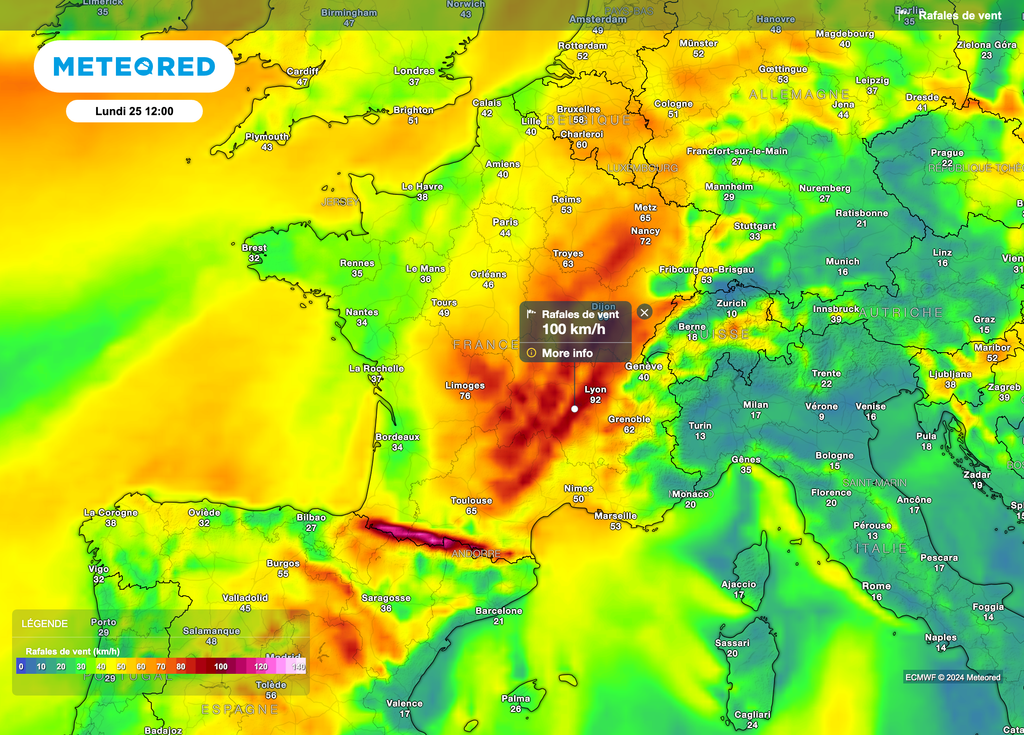Select the Genève 40 city label
Viewport: 1024px width, 735px height.
point(643,371)
